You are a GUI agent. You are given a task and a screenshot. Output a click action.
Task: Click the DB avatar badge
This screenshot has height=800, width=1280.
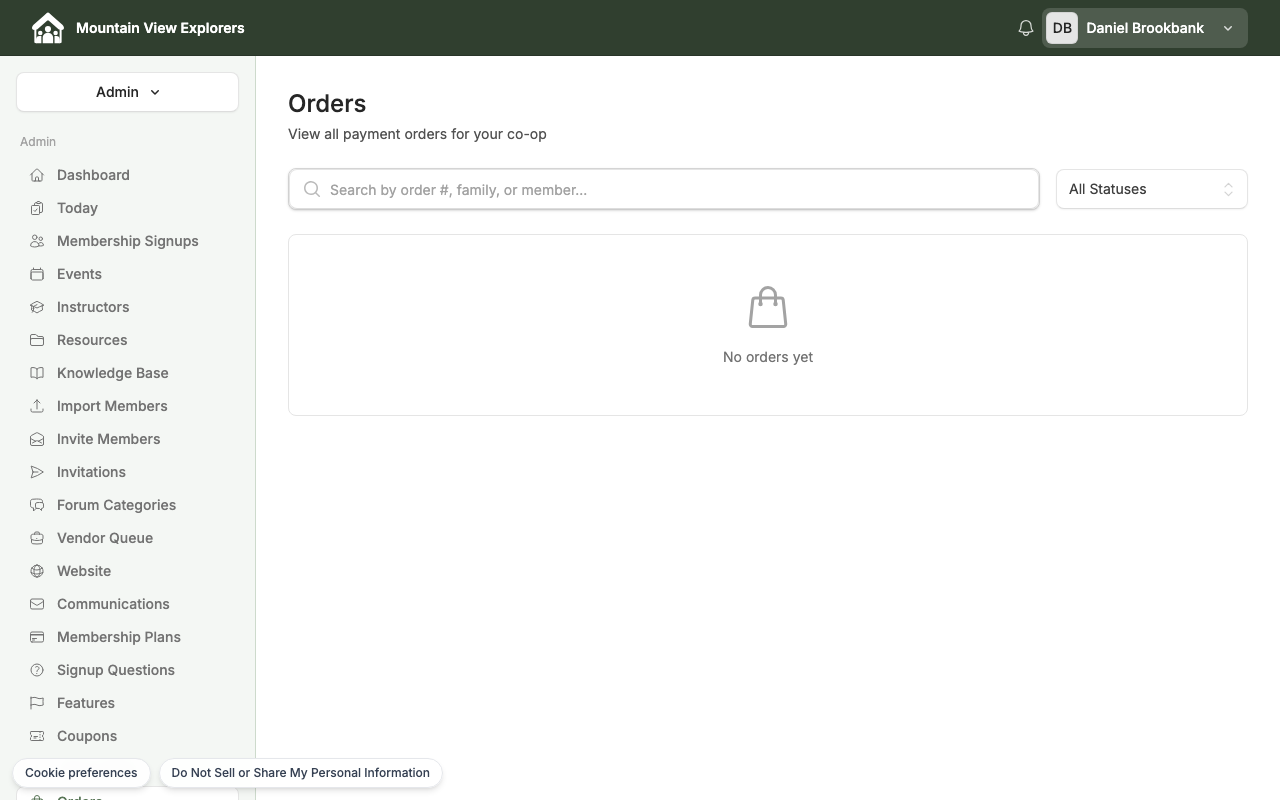(x=1062, y=28)
